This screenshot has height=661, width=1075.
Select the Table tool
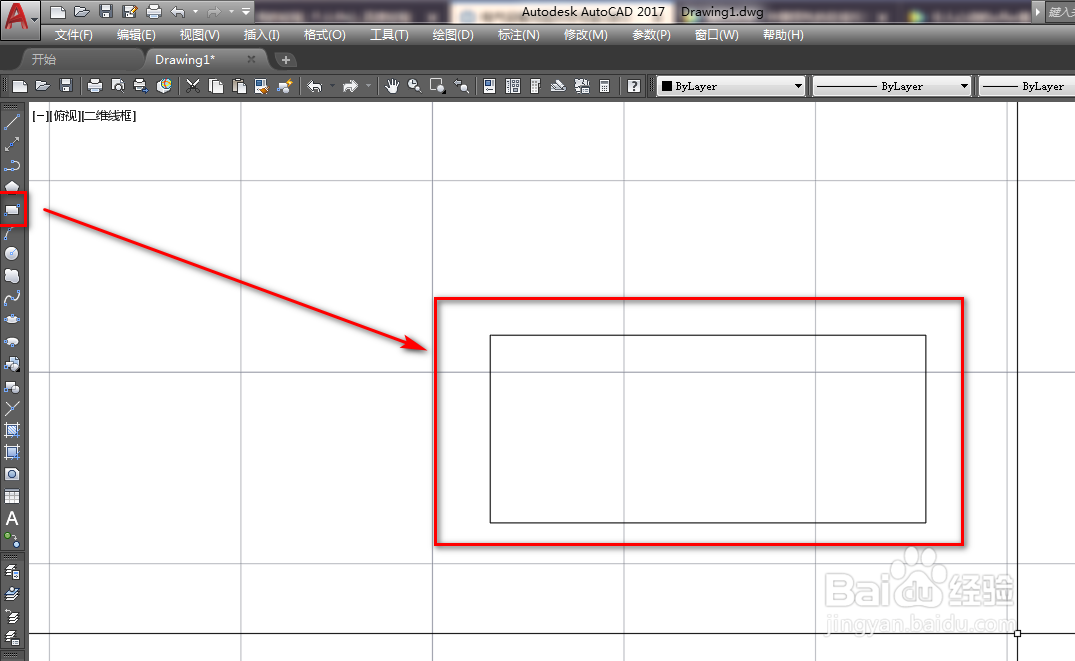pyautogui.click(x=12, y=496)
